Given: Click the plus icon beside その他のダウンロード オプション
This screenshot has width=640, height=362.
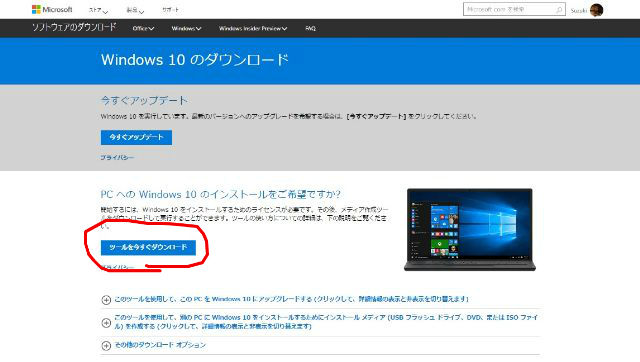Looking at the screenshot, I should pyautogui.click(x=106, y=346).
